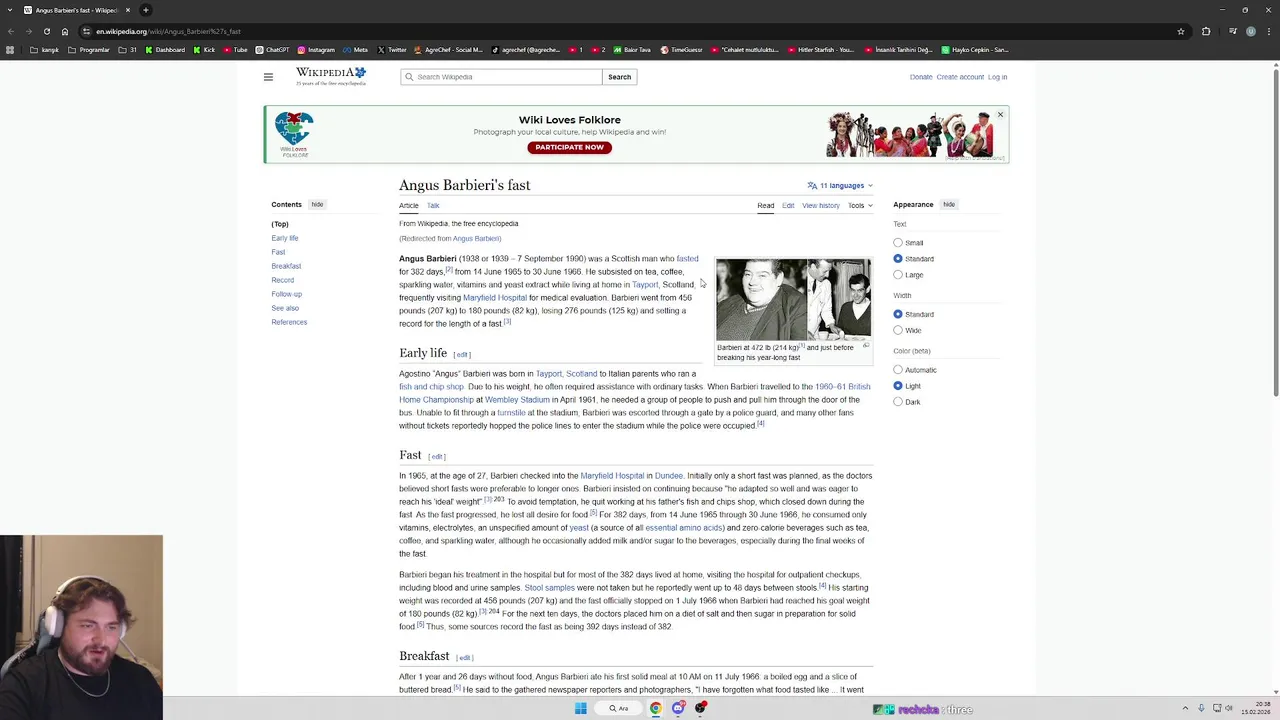The height and width of the screenshot is (720, 1280).
Task: Select Standard width option
Action: 898,314
